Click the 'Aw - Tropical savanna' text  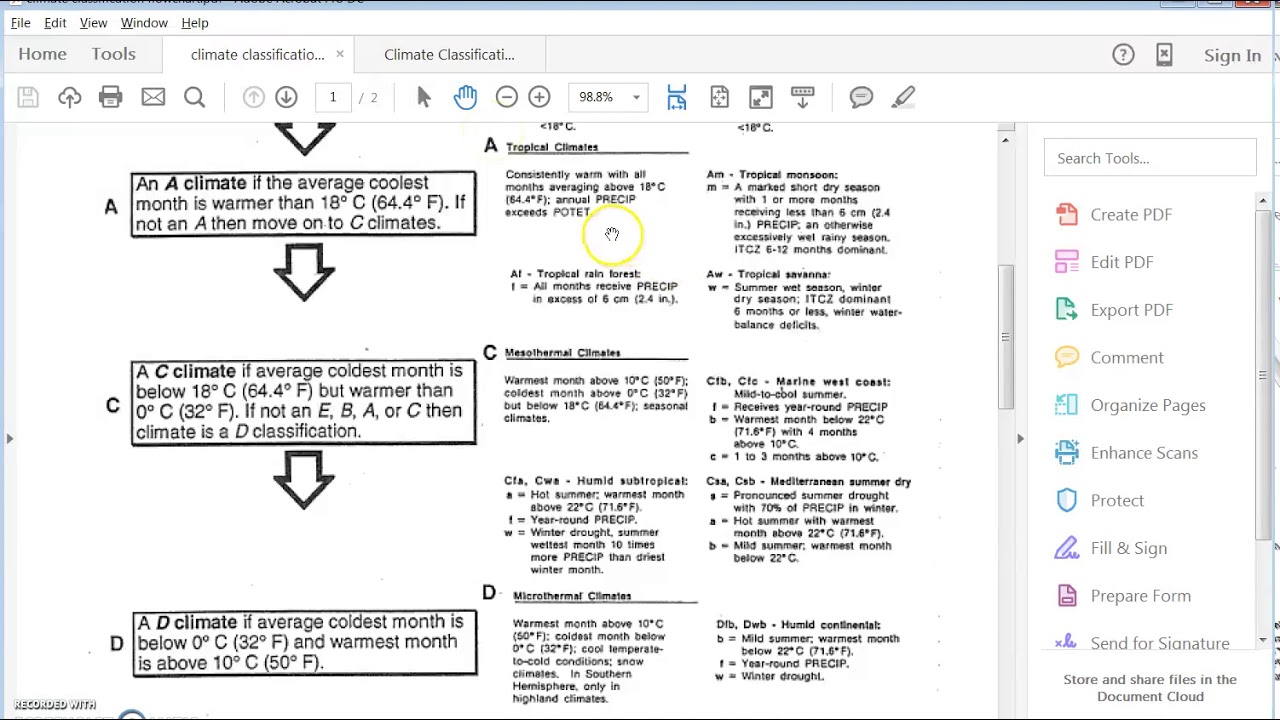[x=768, y=274]
